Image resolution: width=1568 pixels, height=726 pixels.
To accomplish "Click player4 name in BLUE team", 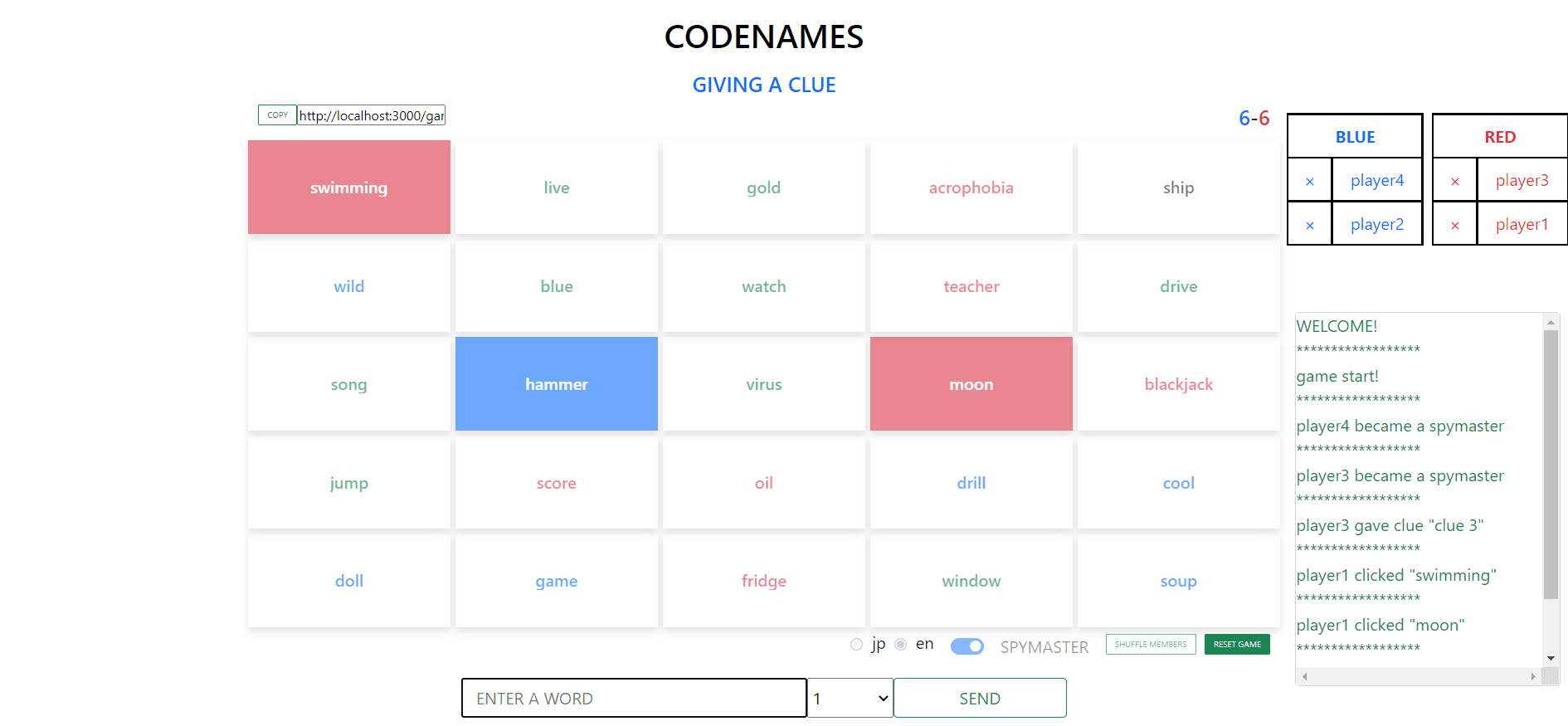I will 1377,180.
